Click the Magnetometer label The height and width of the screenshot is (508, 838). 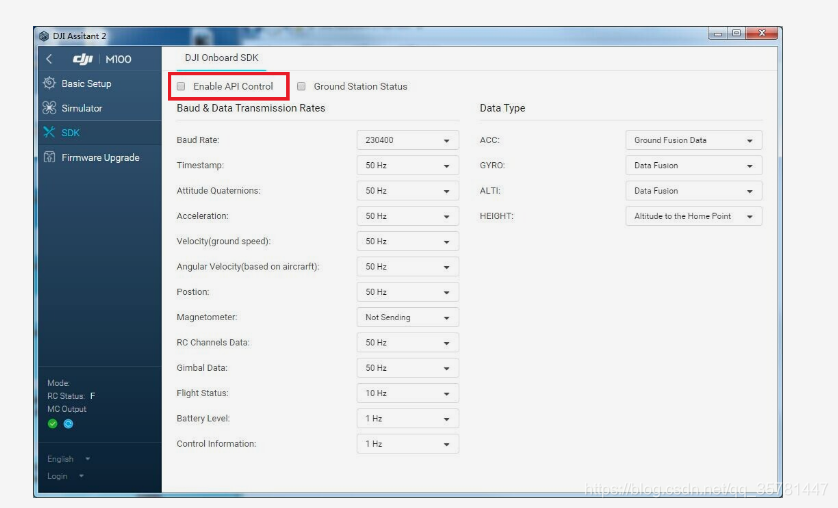(x=207, y=317)
